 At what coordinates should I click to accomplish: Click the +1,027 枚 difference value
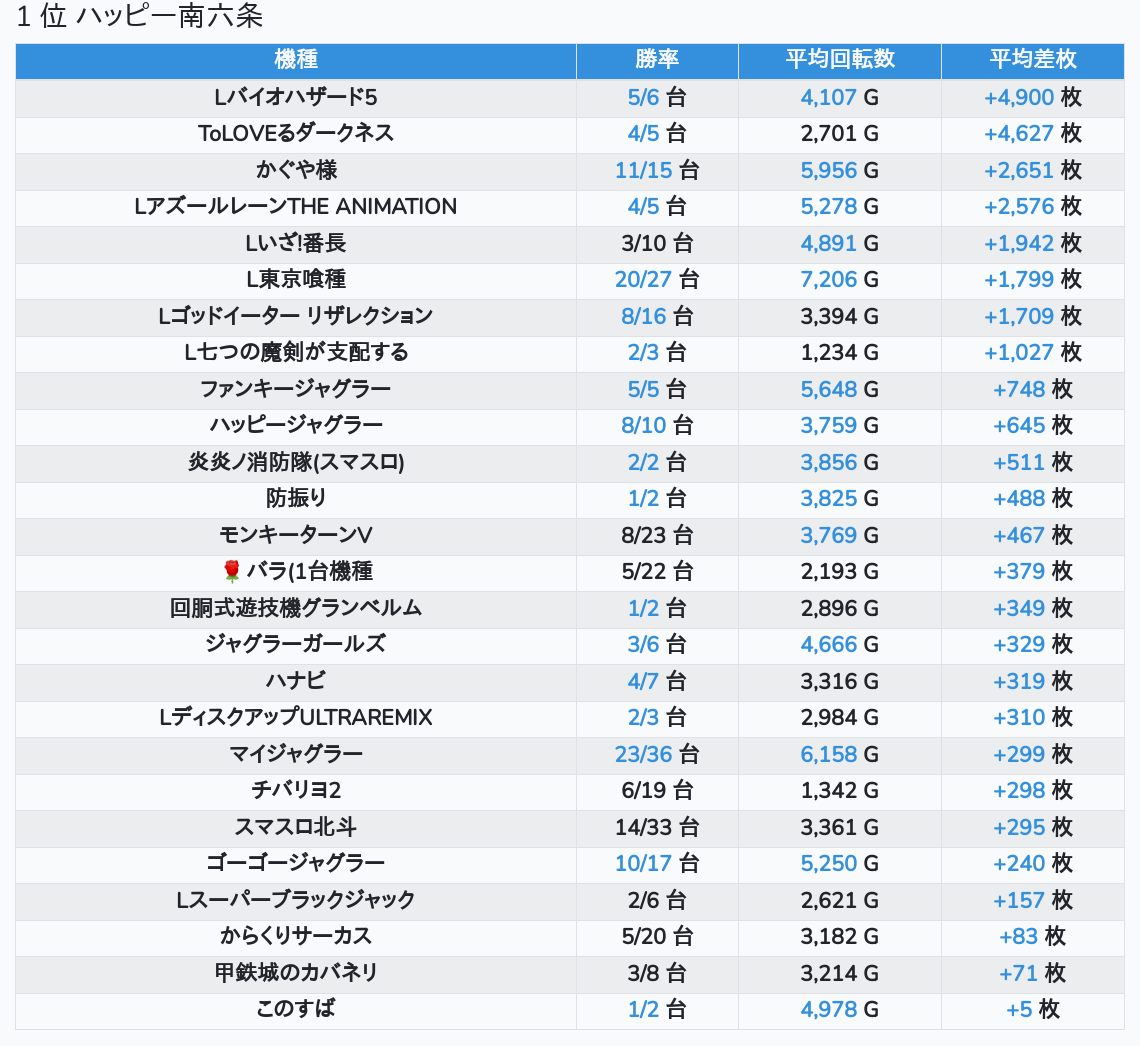click(1032, 353)
